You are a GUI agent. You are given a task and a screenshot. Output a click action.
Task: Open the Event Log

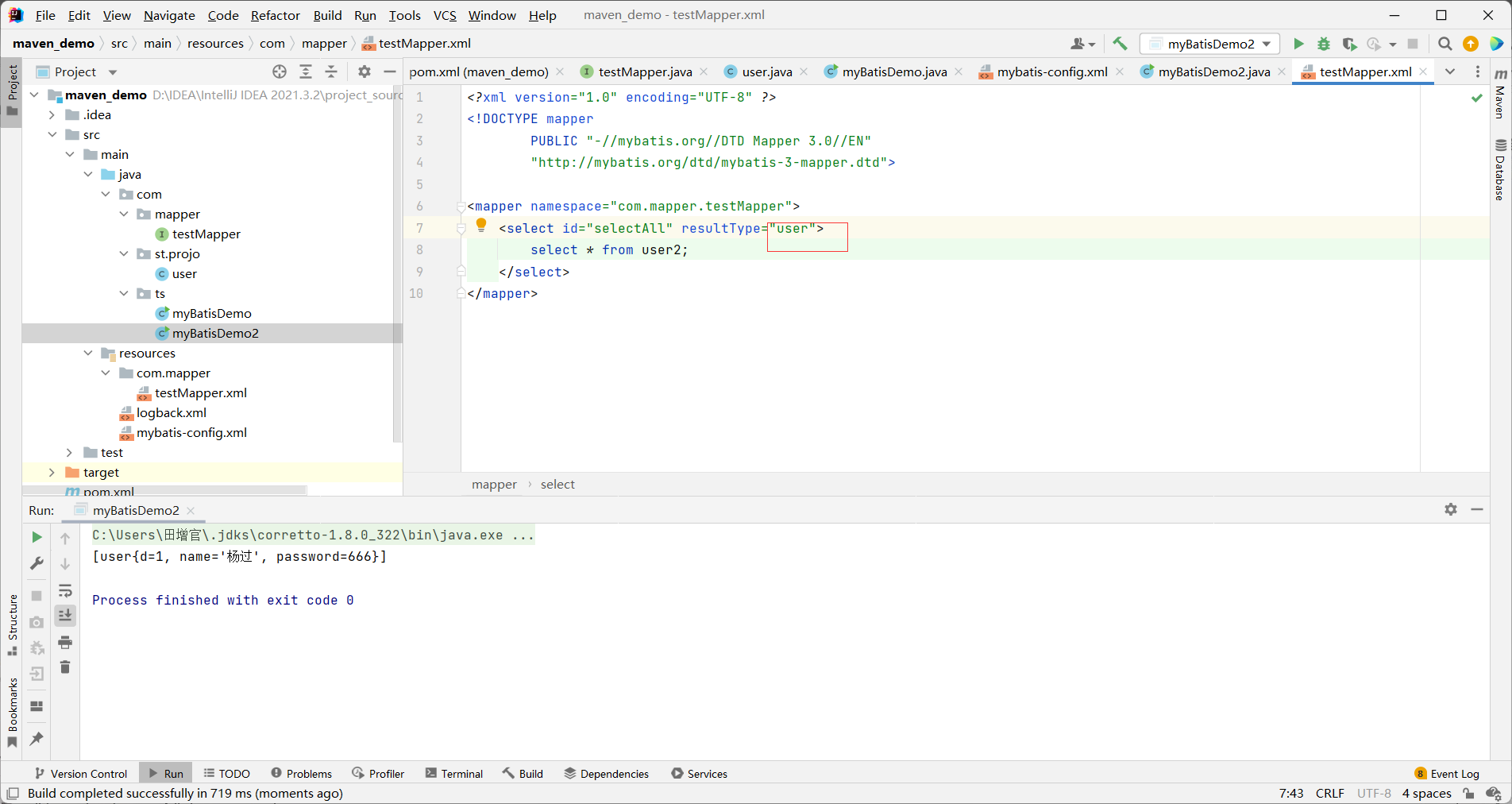click(1447, 773)
